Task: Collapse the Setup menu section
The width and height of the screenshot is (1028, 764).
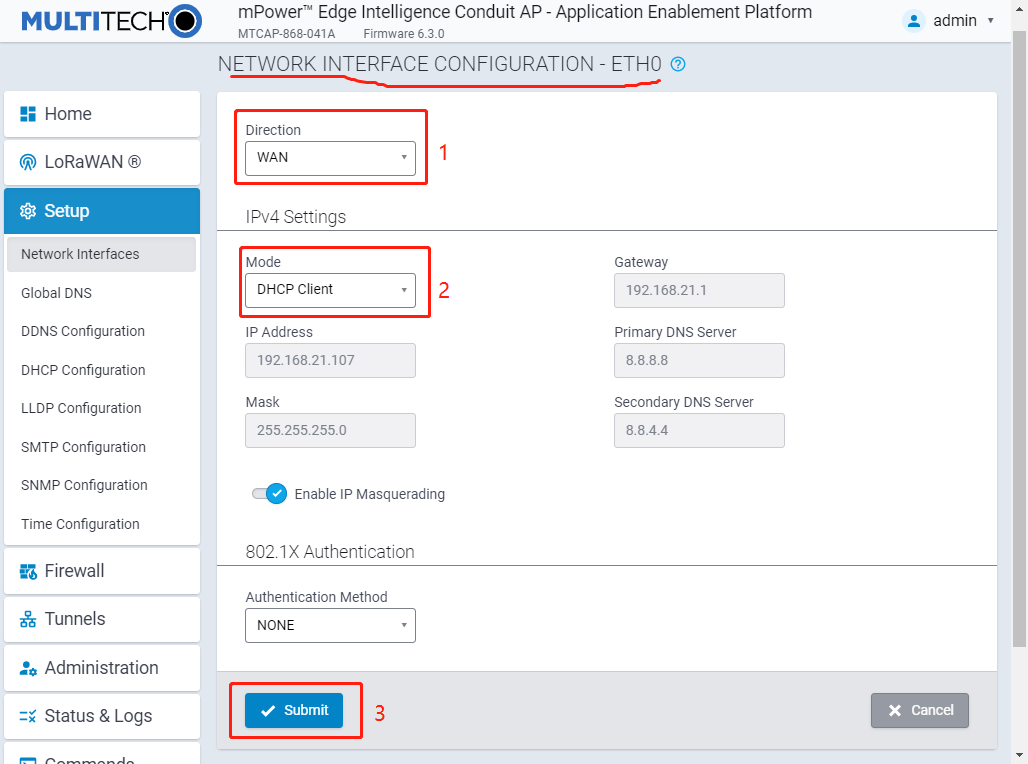Action: click(x=102, y=211)
